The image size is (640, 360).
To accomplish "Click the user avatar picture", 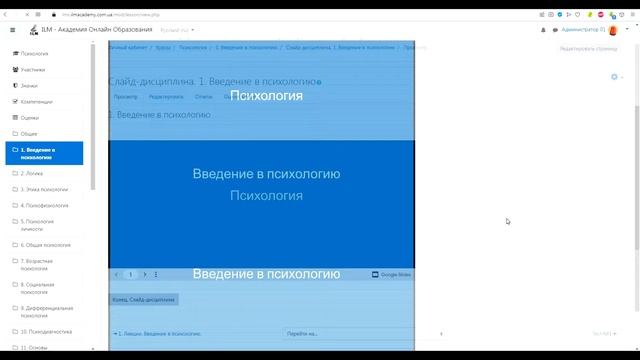I will pos(613,30).
